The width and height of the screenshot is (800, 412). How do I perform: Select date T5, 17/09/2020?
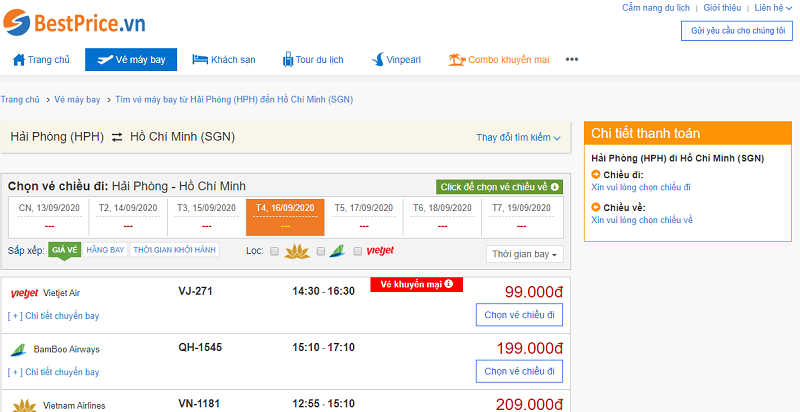pyautogui.click(x=364, y=217)
